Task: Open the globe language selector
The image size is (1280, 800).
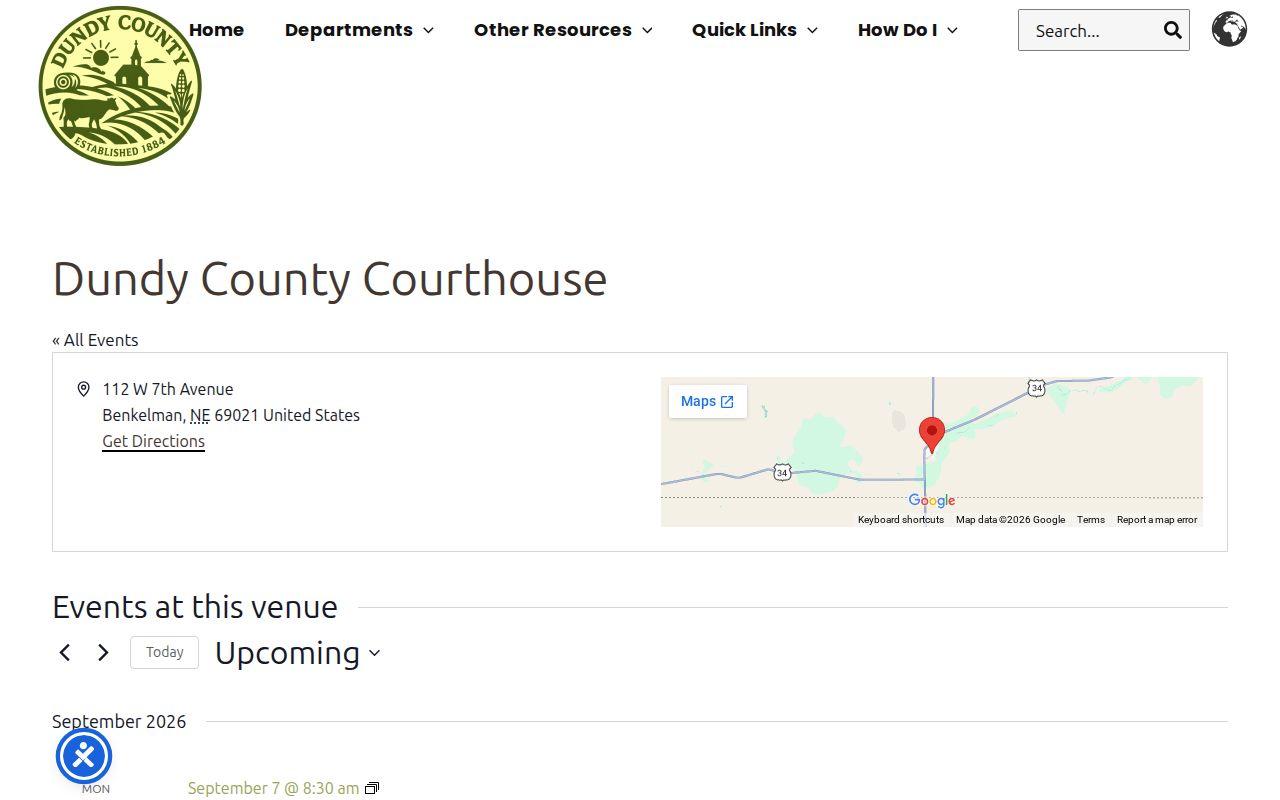Action: coord(1229,29)
